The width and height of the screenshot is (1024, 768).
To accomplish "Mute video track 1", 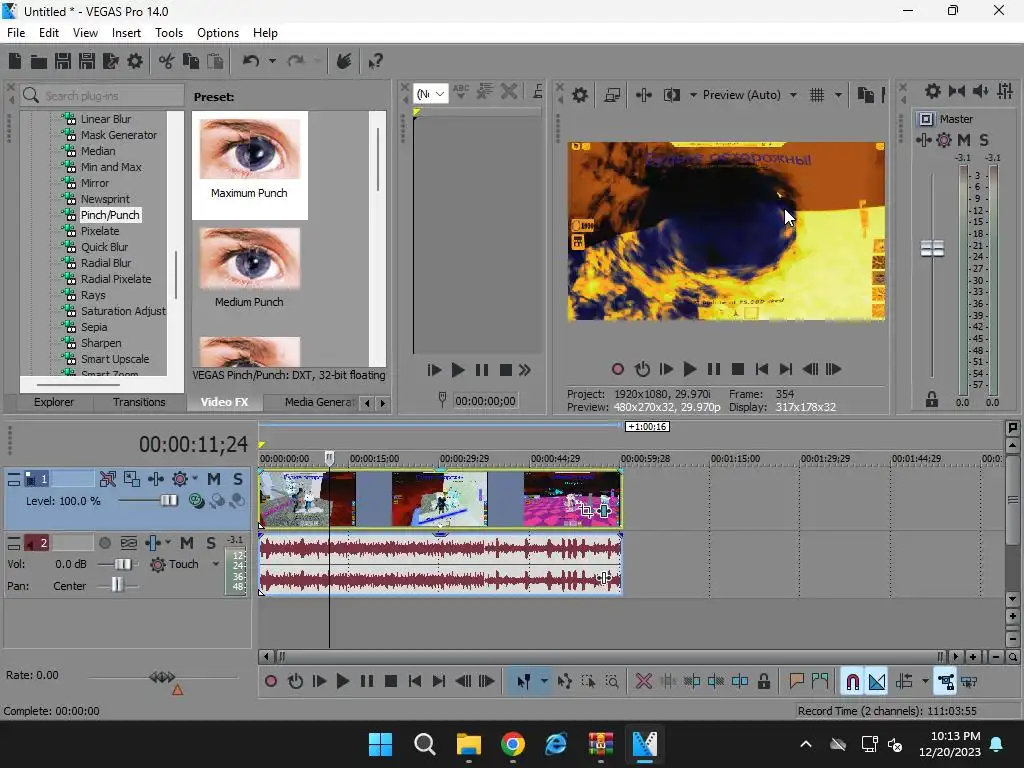I will point(214,479).
